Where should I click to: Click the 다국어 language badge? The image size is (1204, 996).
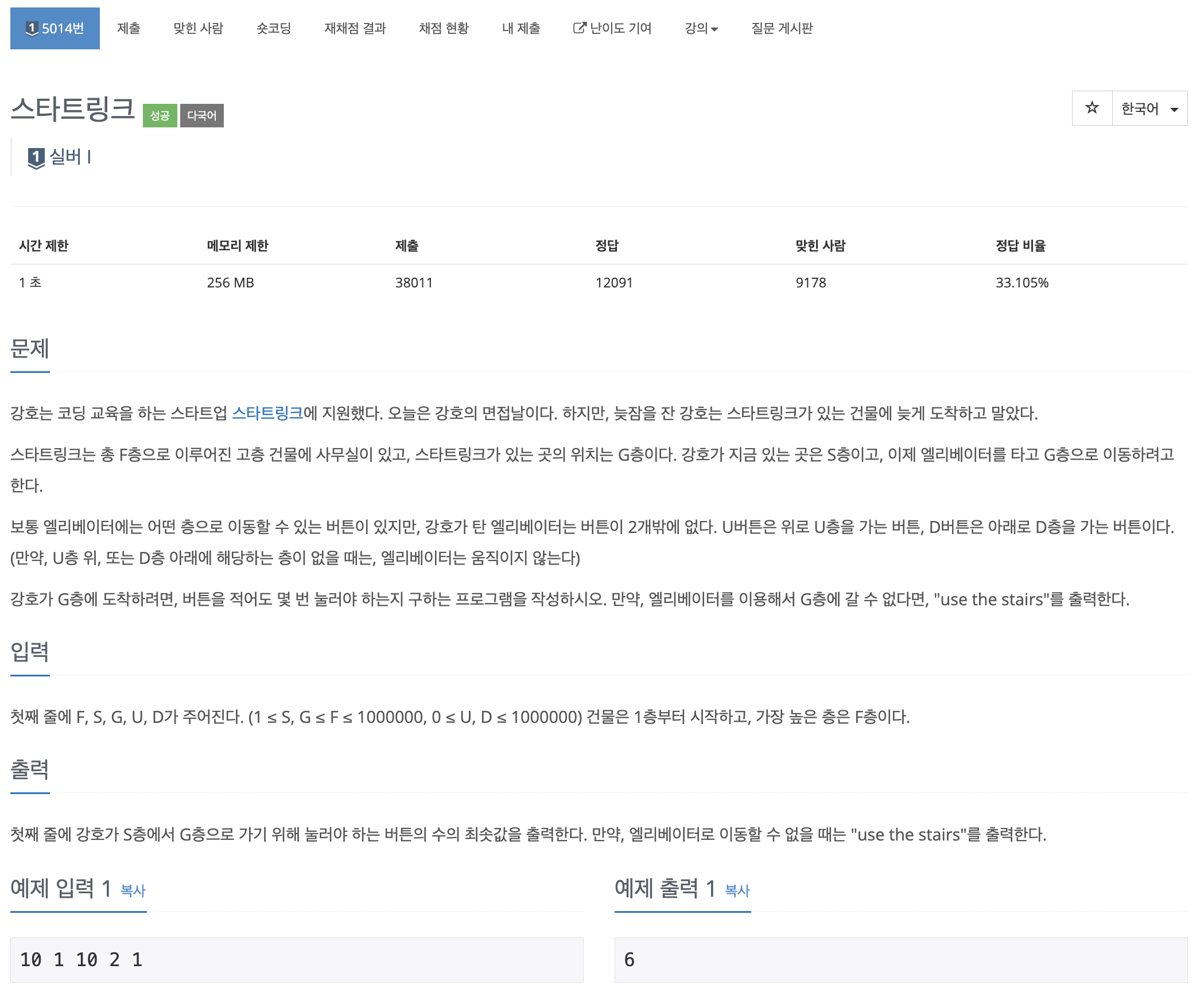202,115
